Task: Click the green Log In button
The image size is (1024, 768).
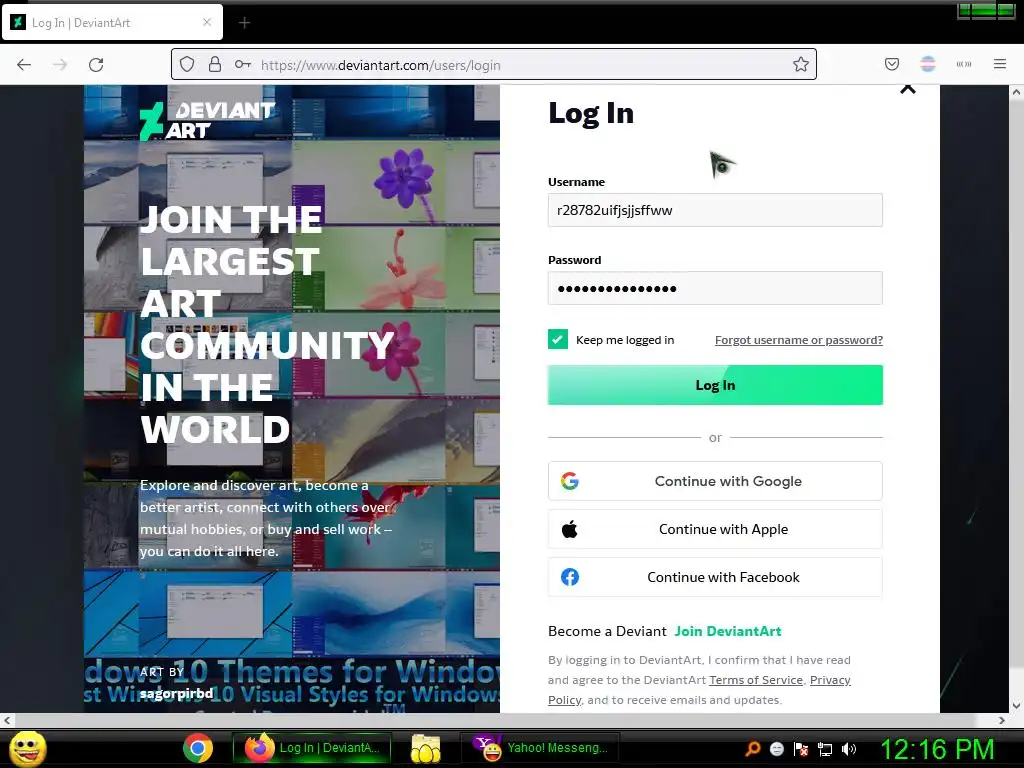Action: pyautogui.click(x=715, y=385)
